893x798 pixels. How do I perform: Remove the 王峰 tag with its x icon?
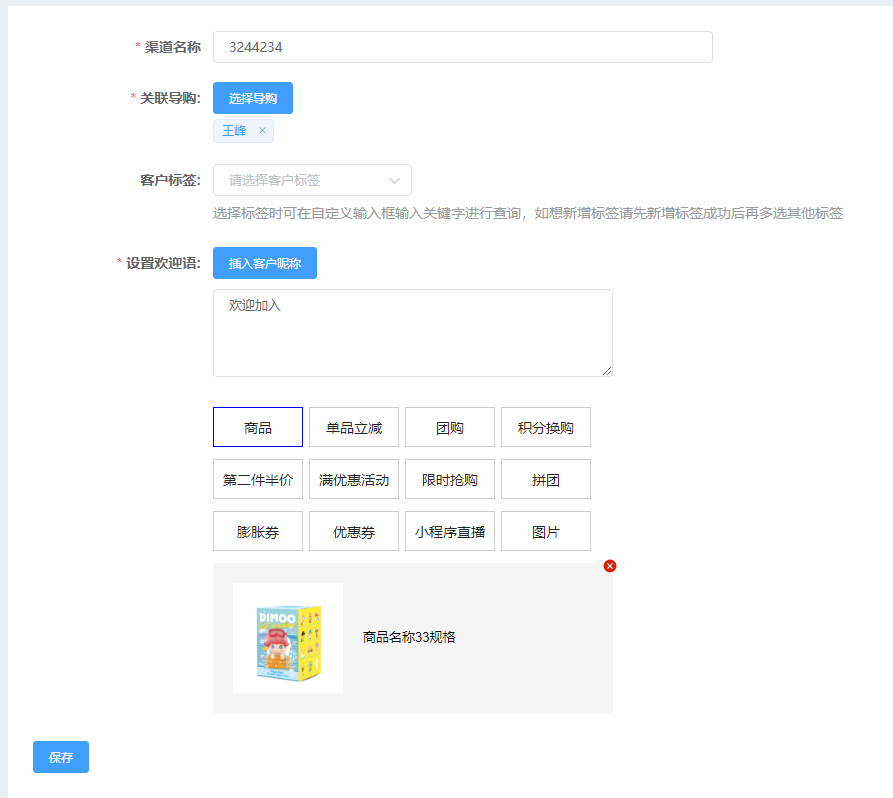pos(262,131)
